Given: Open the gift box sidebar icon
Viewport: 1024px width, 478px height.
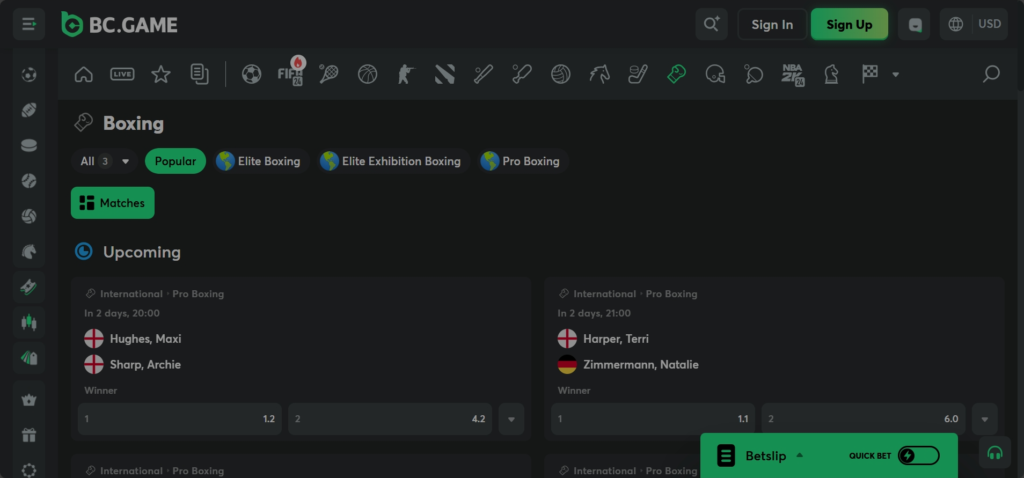Looking at the screenshot, I should 29,435.
